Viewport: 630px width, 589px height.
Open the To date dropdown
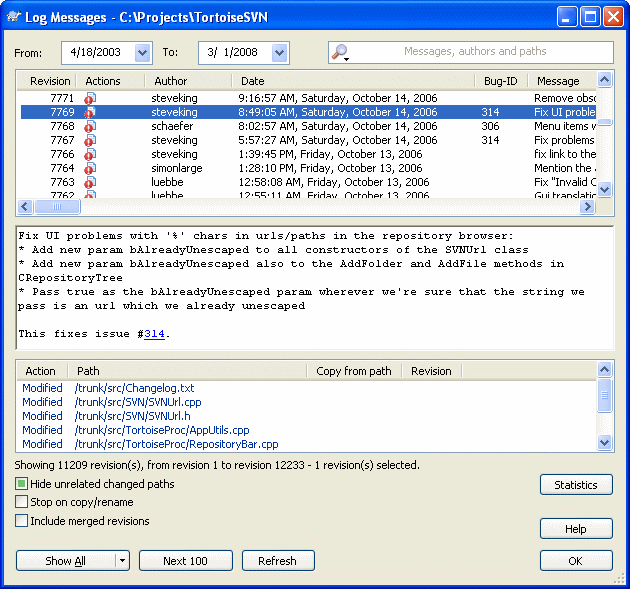click(278, 52)
